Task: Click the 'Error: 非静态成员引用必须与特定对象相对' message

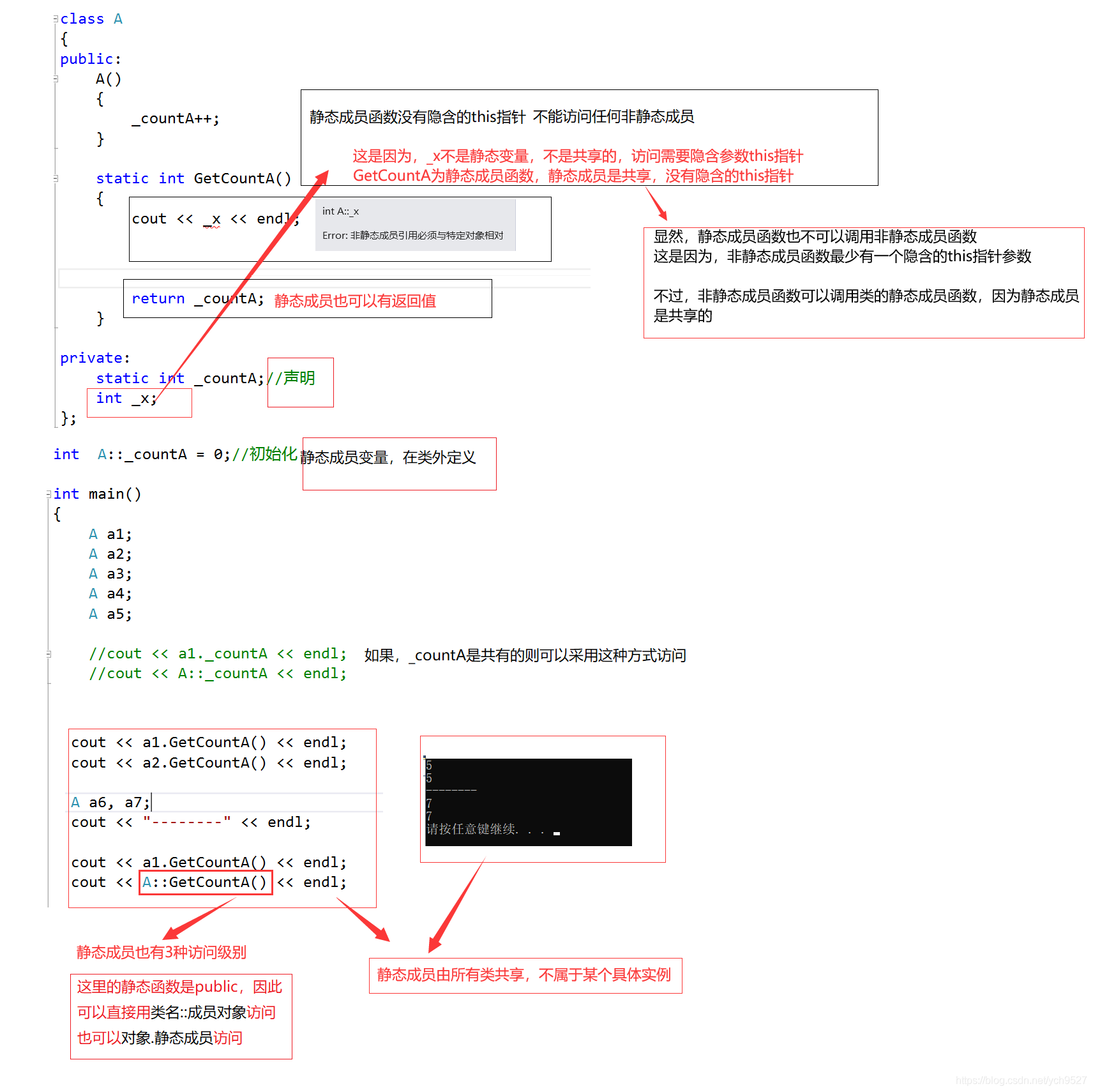Action: tap(412, 236)
